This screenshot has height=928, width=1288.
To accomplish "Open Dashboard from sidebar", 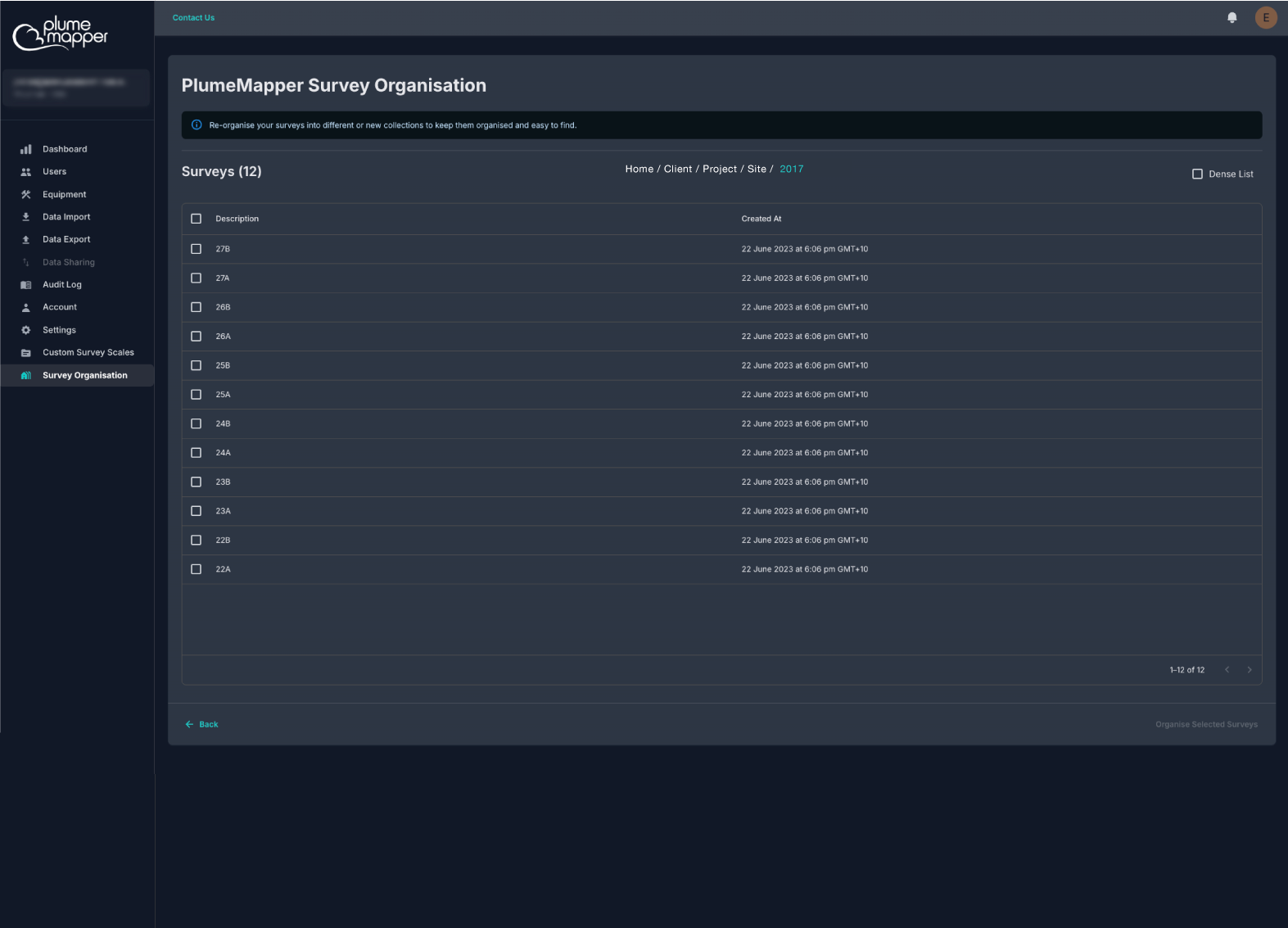I will (x=77, y=149).
